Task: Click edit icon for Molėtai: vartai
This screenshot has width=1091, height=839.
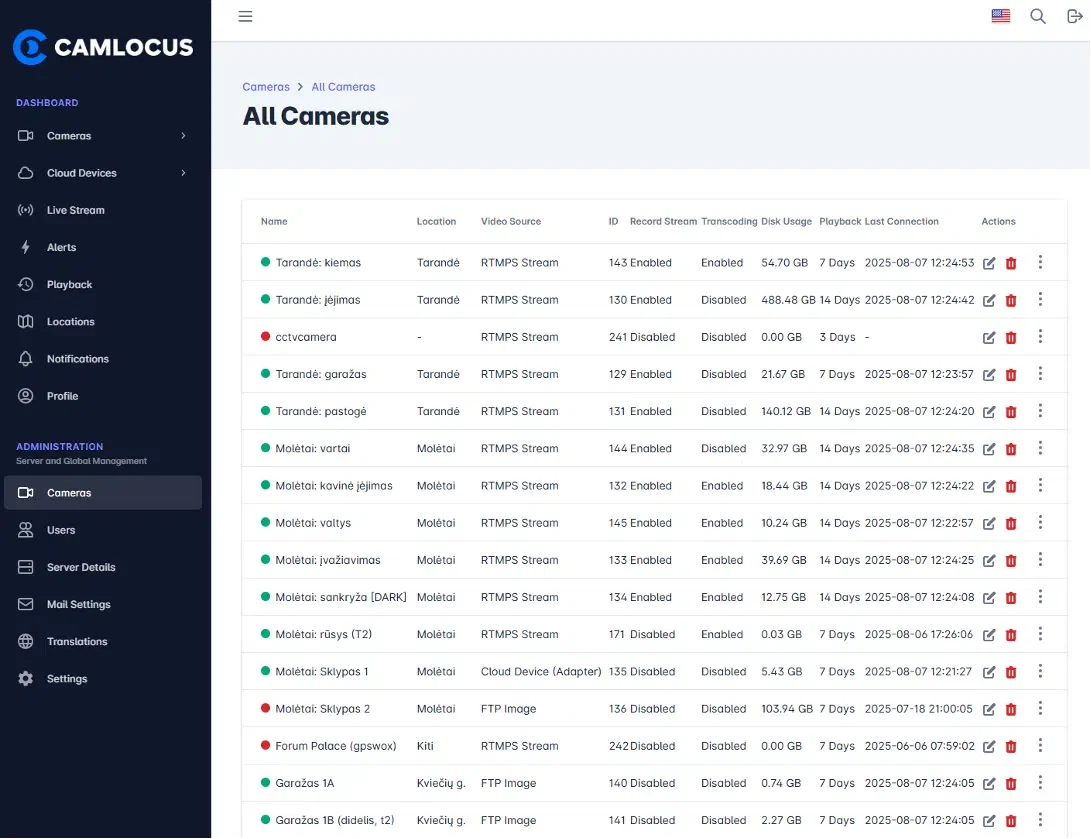Action: (x=989, y=449)
